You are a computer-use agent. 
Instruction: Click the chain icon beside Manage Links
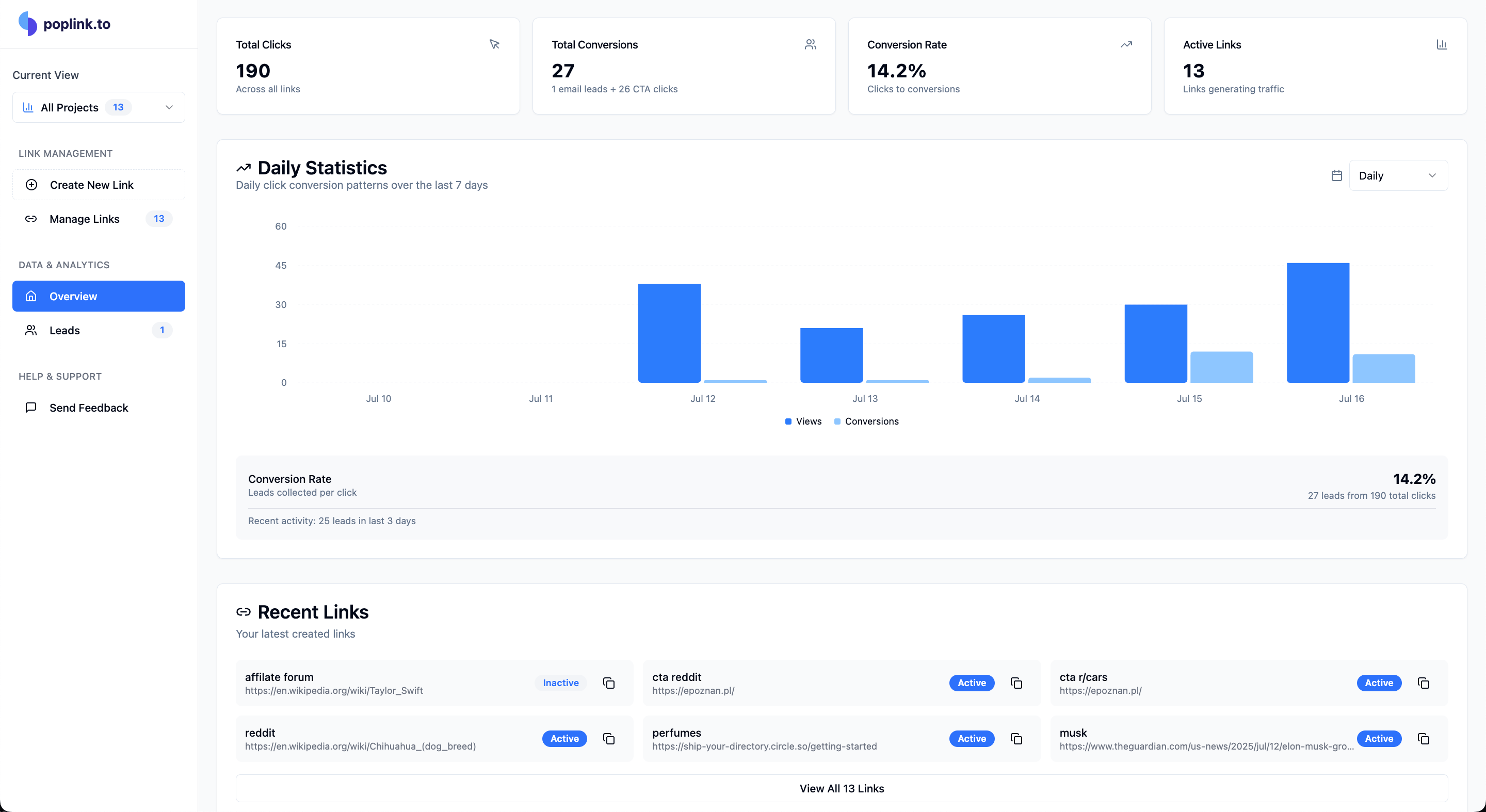tap(31, 219)
